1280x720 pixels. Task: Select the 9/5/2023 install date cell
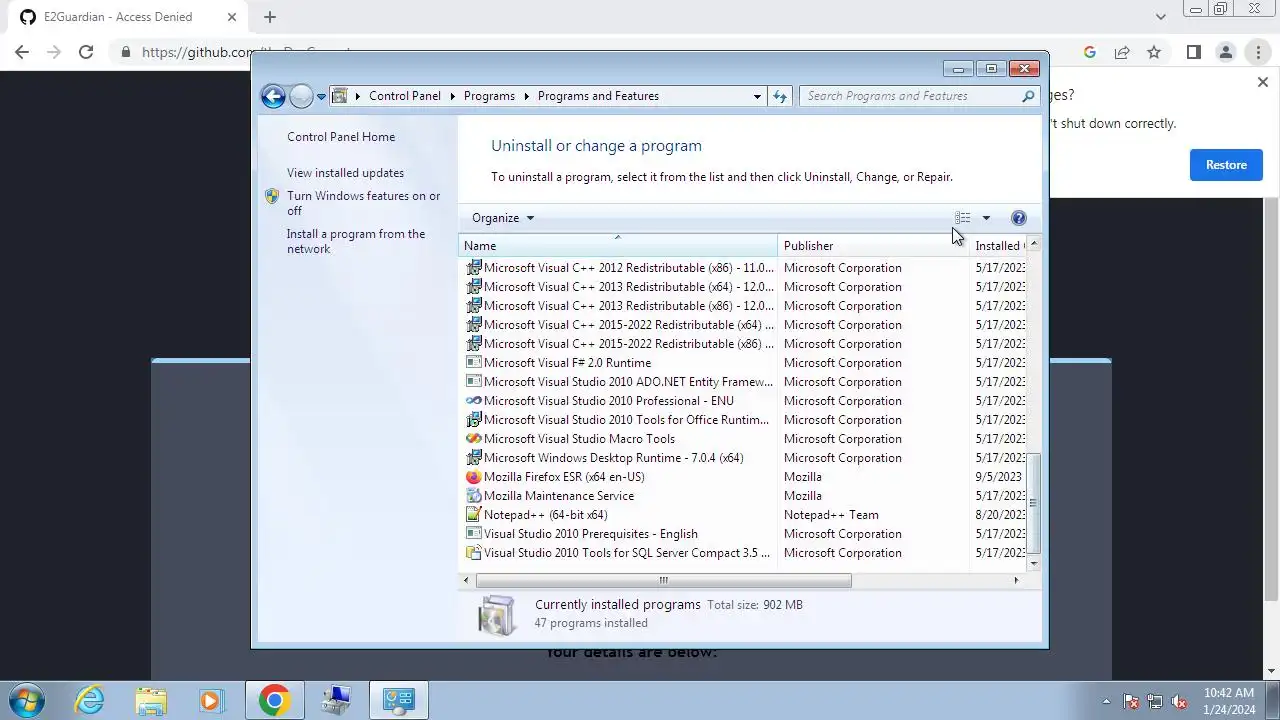(x=998, y=477)
